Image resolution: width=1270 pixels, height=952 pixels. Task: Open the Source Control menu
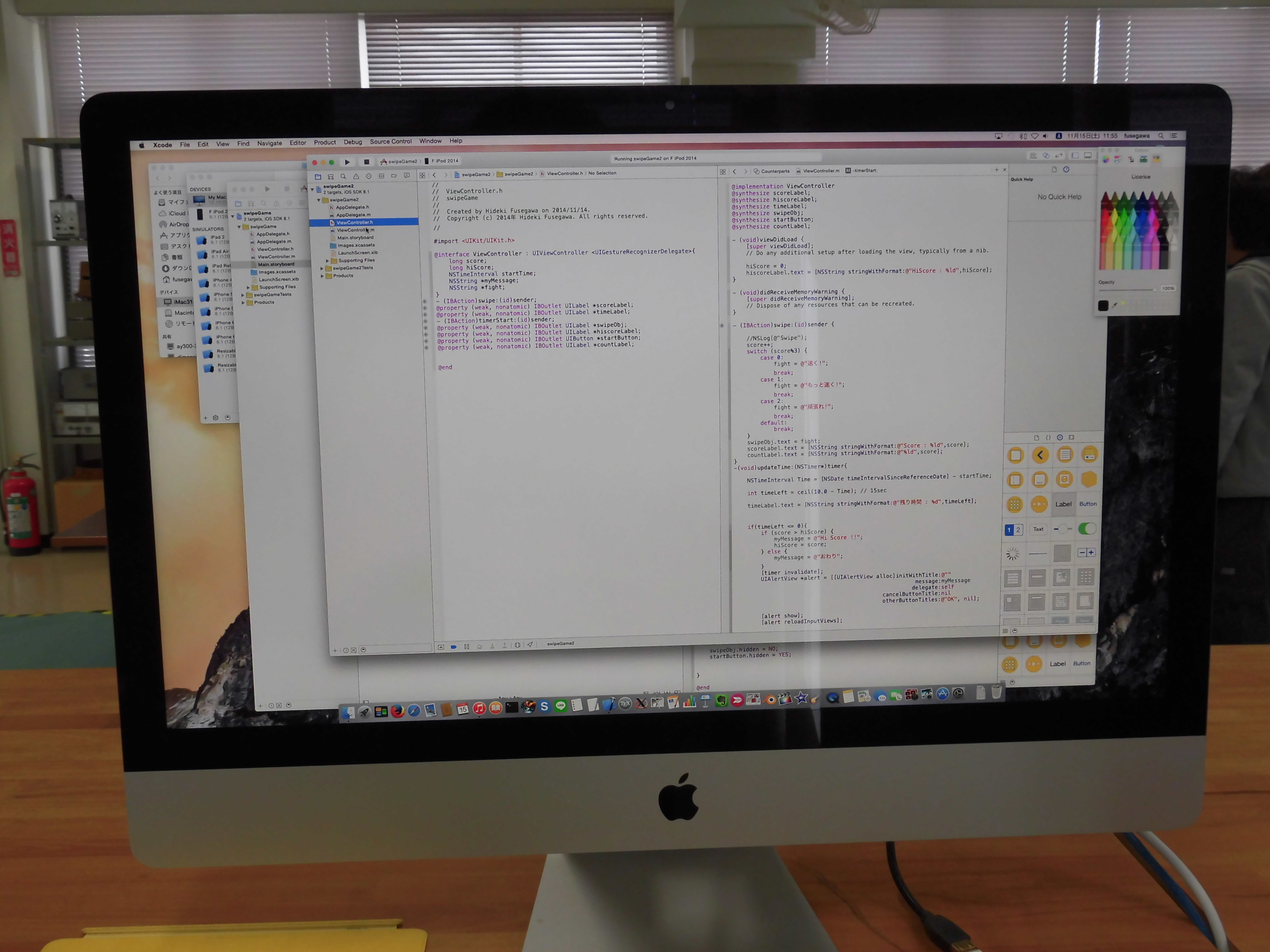(391, 141)
